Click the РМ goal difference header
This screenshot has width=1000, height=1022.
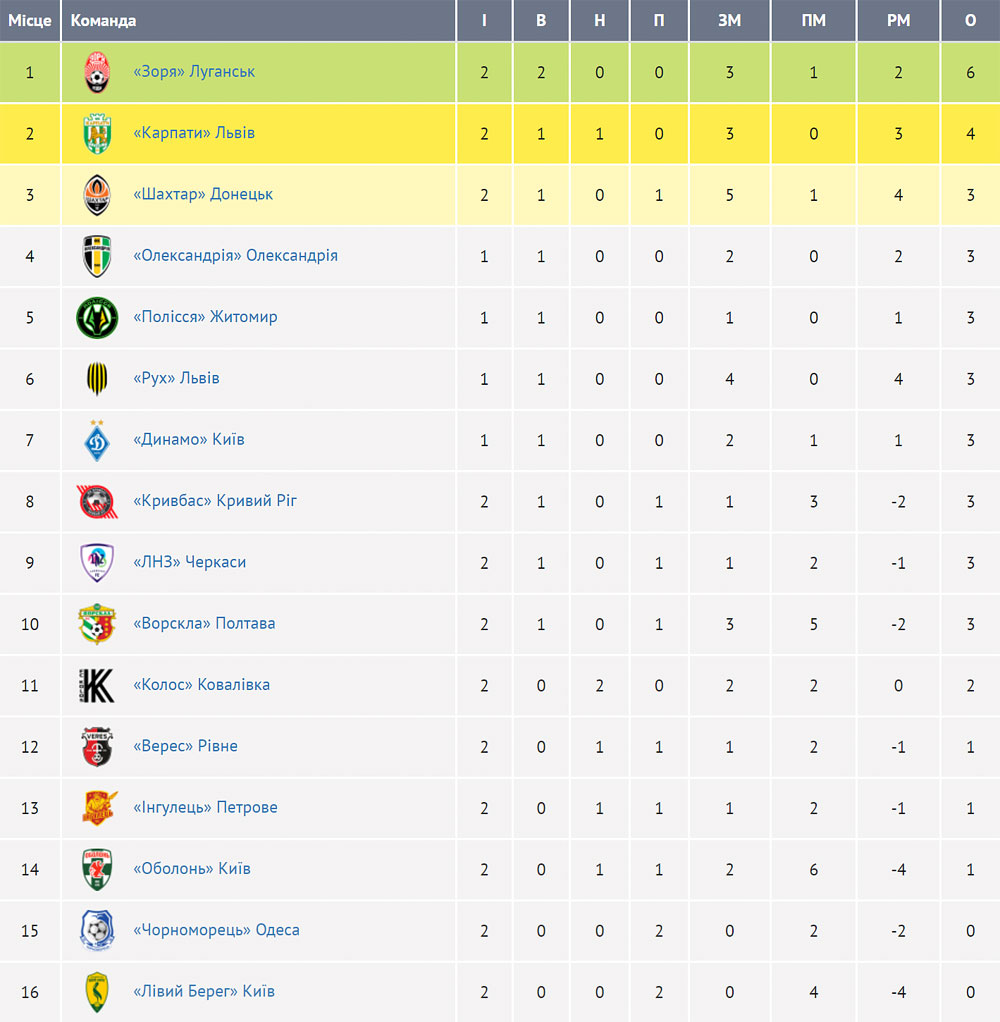click(898, 20)
